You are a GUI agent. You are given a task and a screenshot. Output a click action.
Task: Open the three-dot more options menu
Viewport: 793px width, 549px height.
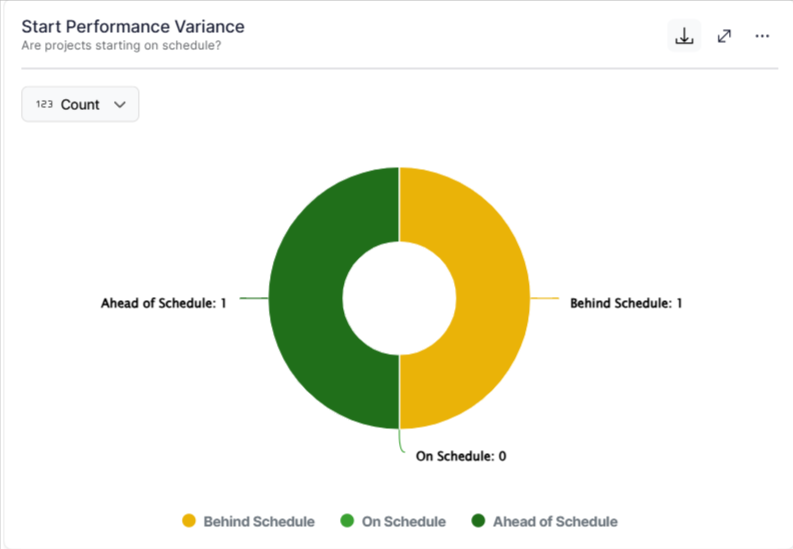click(x=762, y=36)
